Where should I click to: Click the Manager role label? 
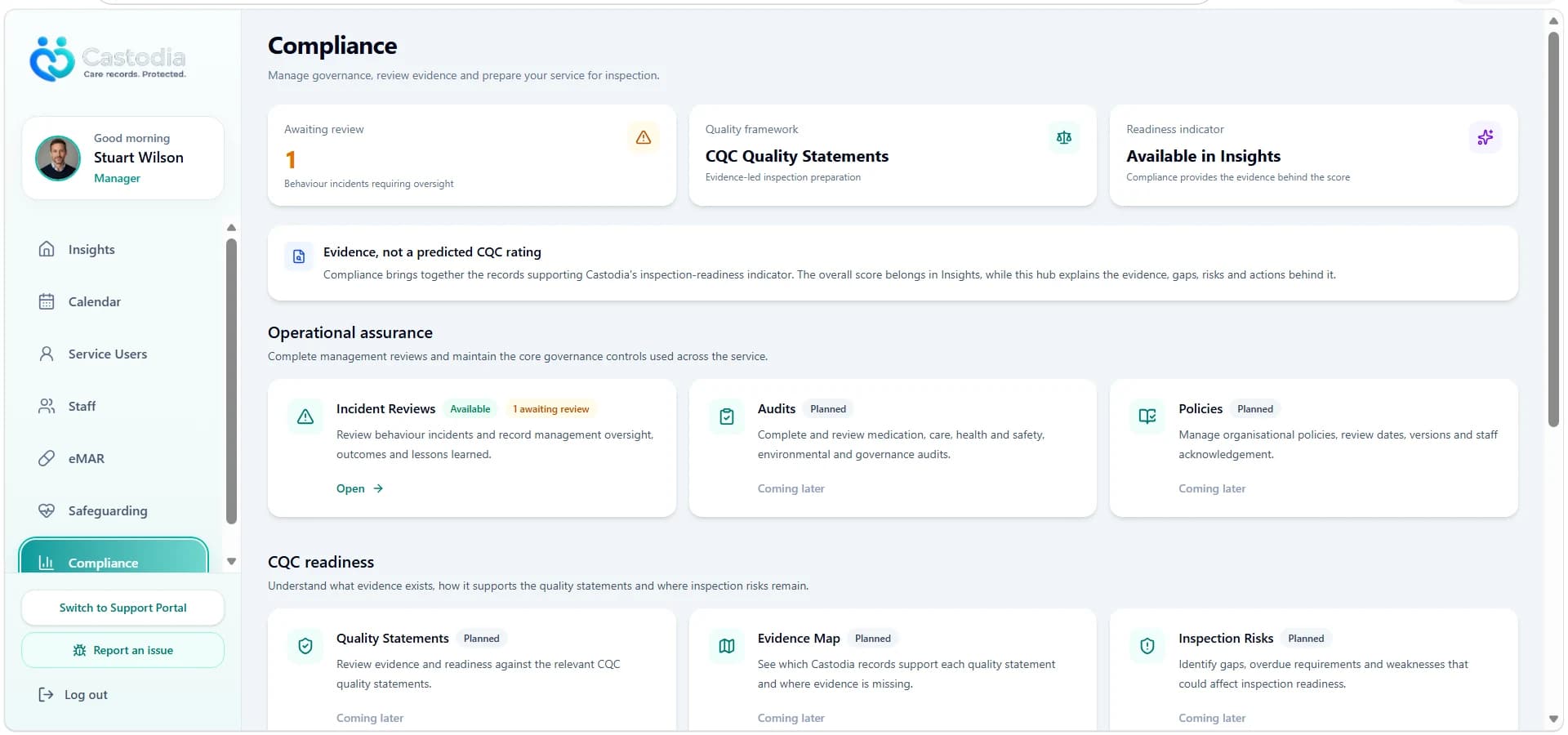[117, 178]
